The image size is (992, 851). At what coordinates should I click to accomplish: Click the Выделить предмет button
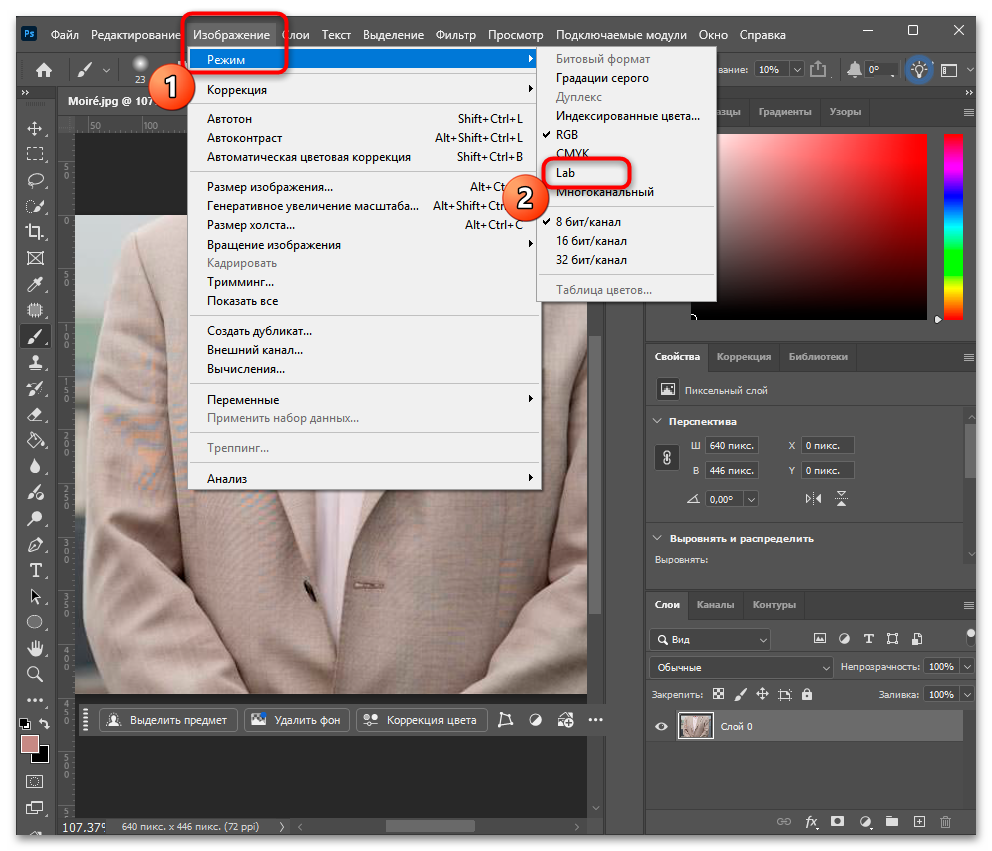(x=168, y=720)
